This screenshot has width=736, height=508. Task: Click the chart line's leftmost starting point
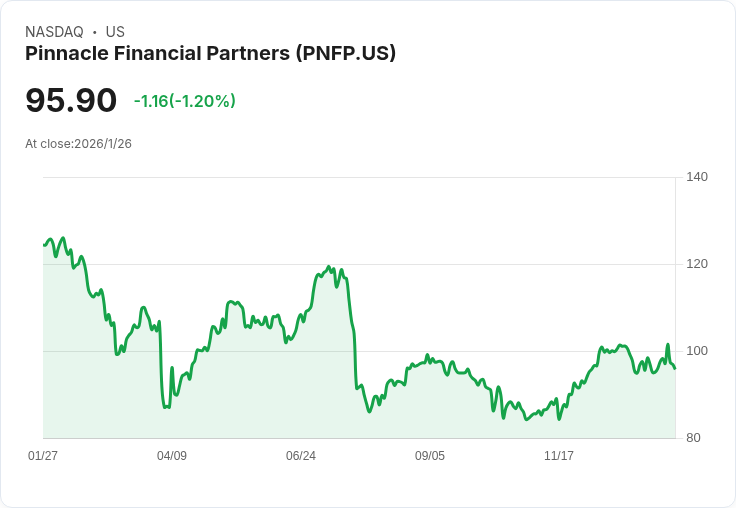[44, 244]
